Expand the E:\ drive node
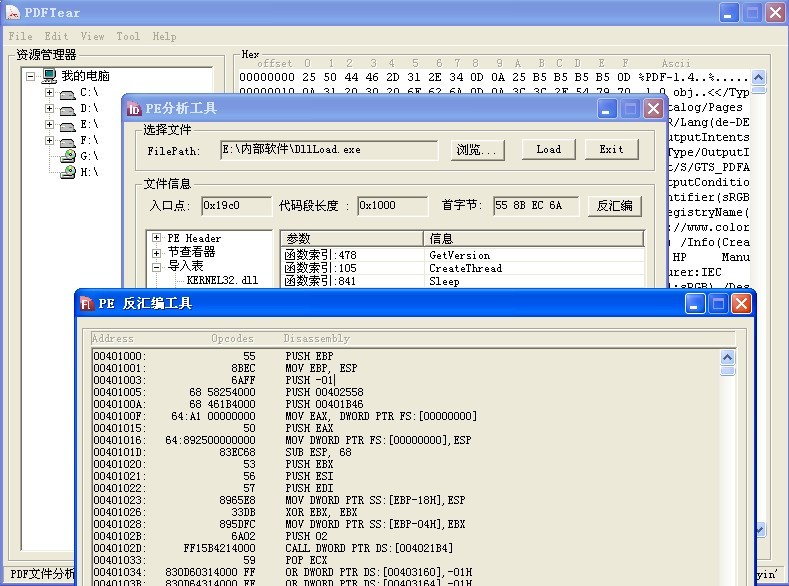 (49, 125)
